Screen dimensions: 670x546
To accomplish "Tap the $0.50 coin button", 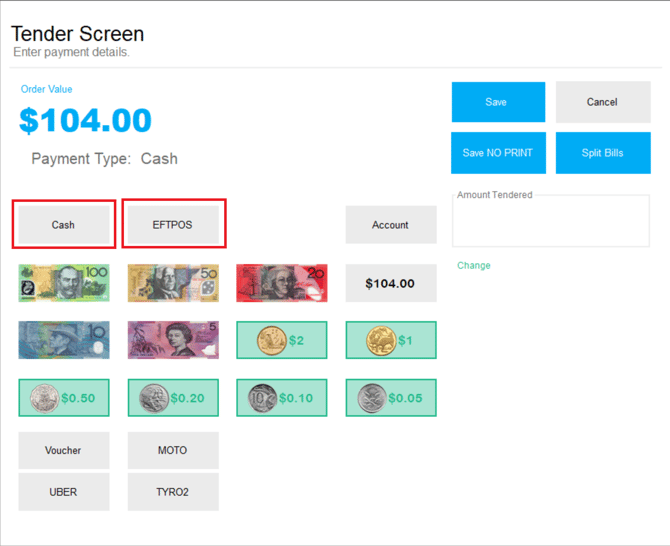I will (64, 397).
